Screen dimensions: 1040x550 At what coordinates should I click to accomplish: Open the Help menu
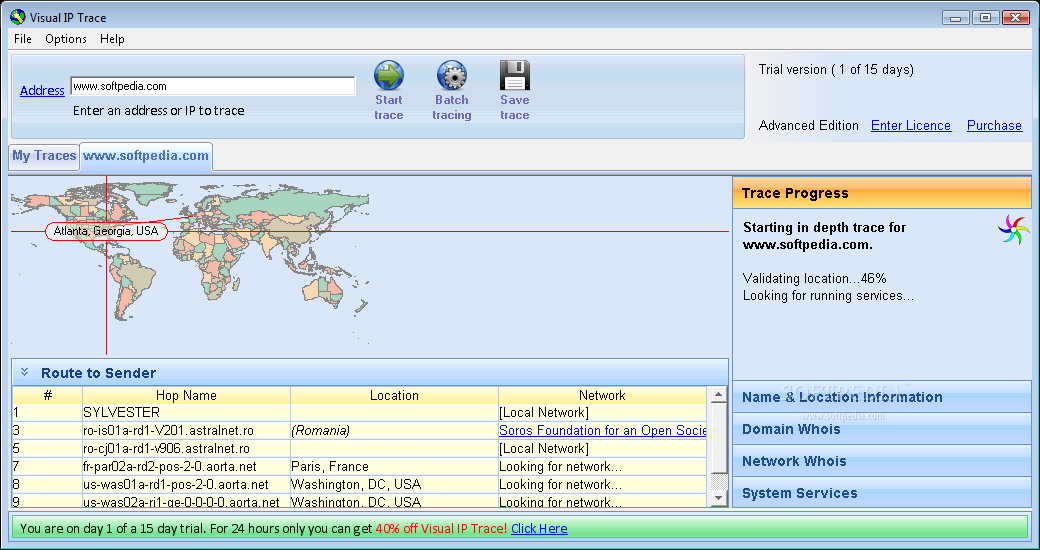point(112,38)
